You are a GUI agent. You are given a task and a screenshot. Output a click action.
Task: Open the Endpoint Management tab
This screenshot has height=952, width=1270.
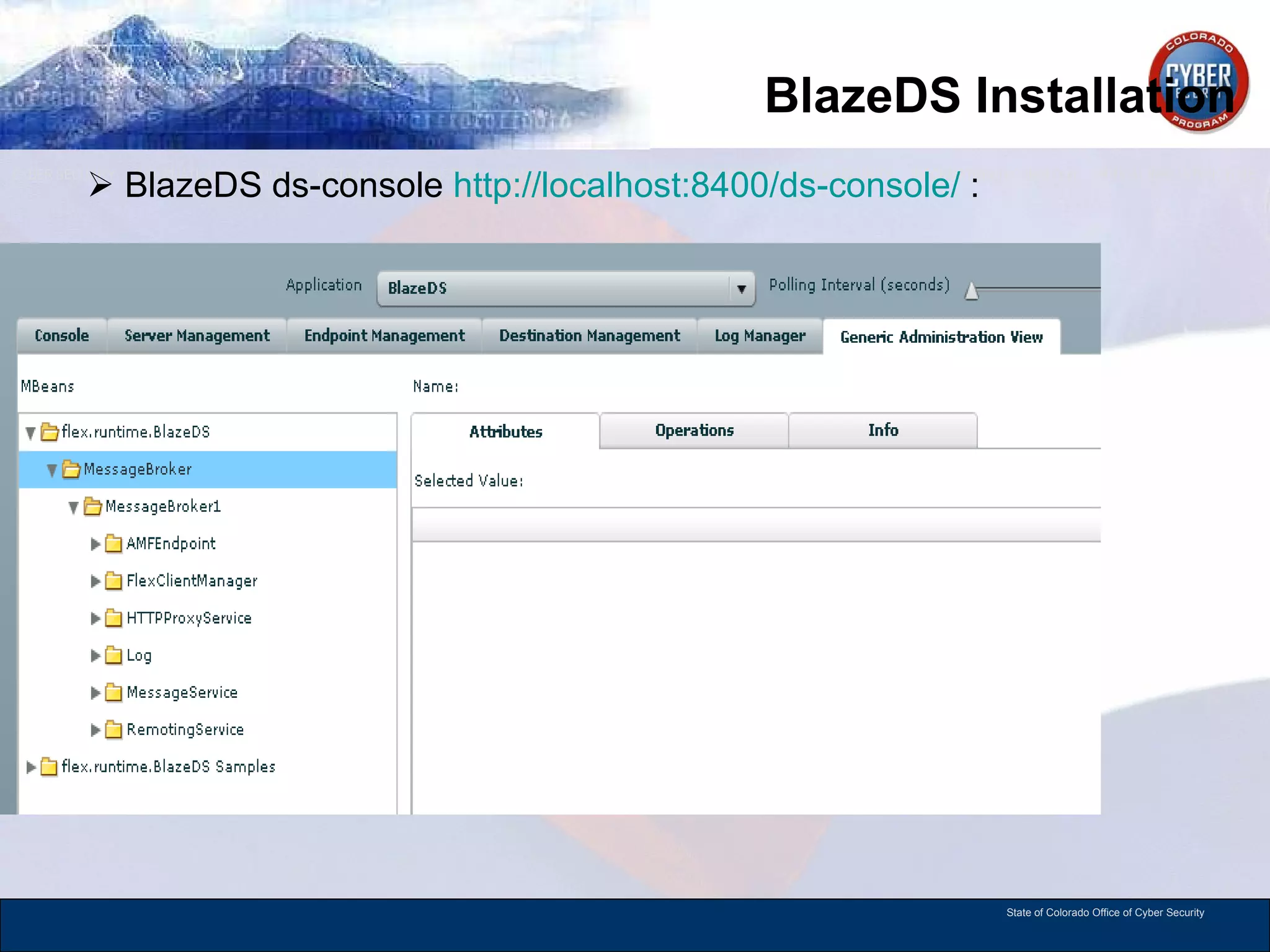pyautogui.click(x=384, y=335)
